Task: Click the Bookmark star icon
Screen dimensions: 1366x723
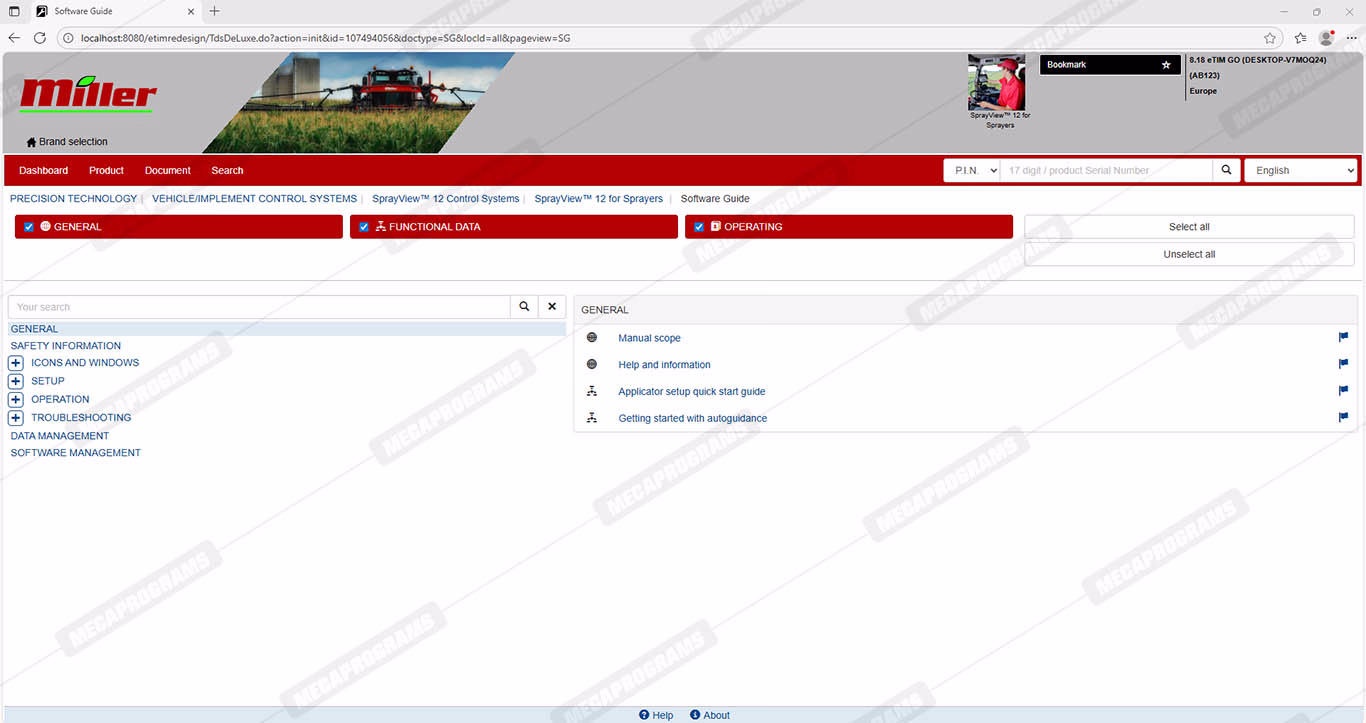Action: [x=1165, y=65]
